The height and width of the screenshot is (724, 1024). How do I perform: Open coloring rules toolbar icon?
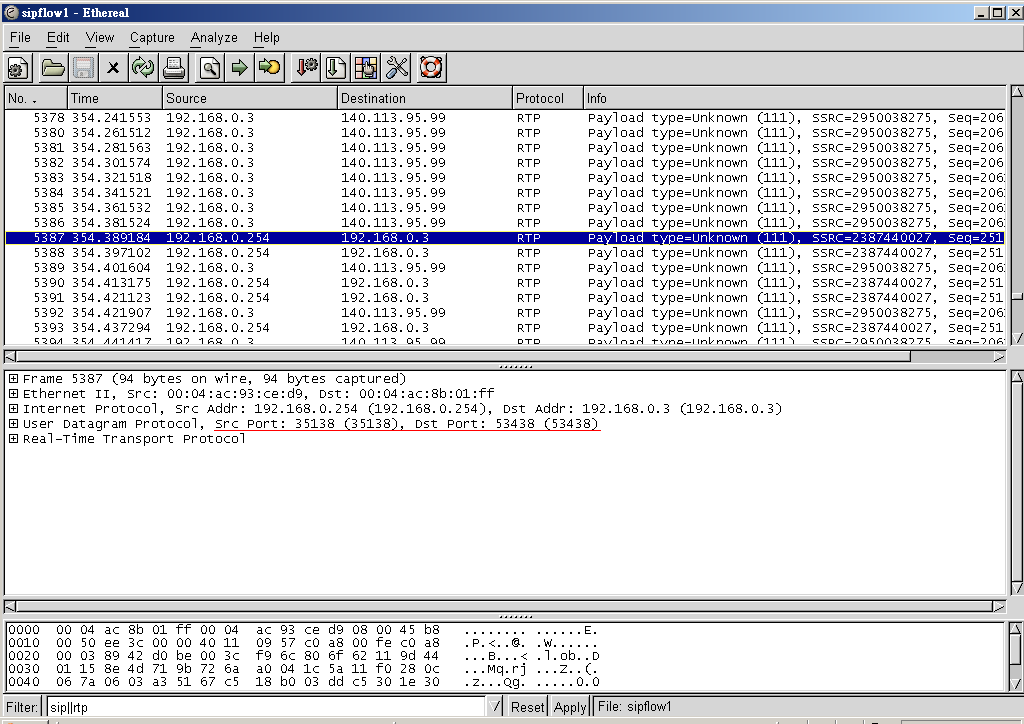[366, 68]
